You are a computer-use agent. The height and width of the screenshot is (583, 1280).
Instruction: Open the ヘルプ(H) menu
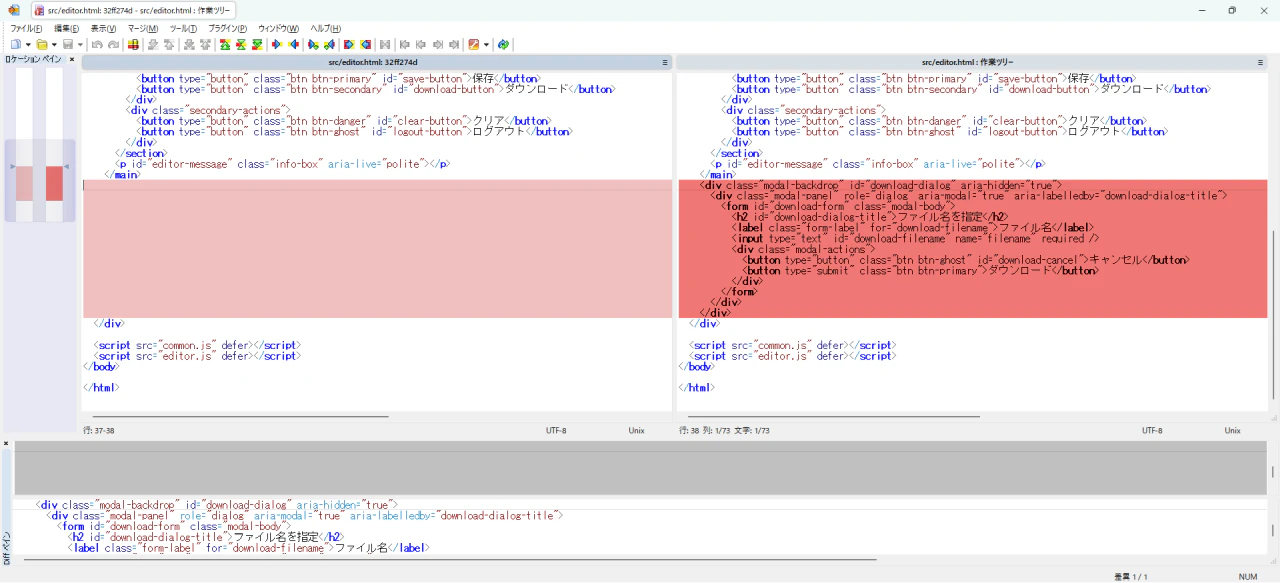(325, 28)
